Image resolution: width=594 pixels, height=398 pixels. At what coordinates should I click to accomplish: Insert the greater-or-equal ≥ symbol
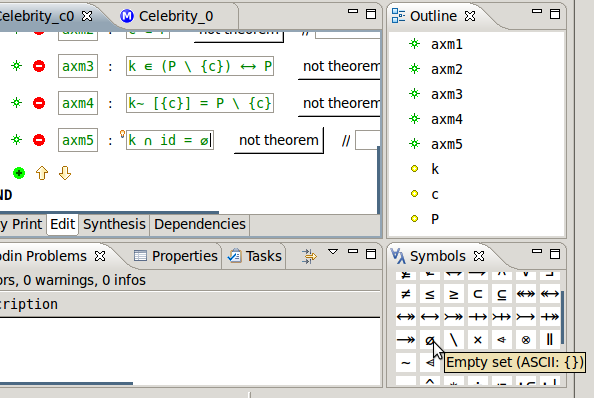453,294
